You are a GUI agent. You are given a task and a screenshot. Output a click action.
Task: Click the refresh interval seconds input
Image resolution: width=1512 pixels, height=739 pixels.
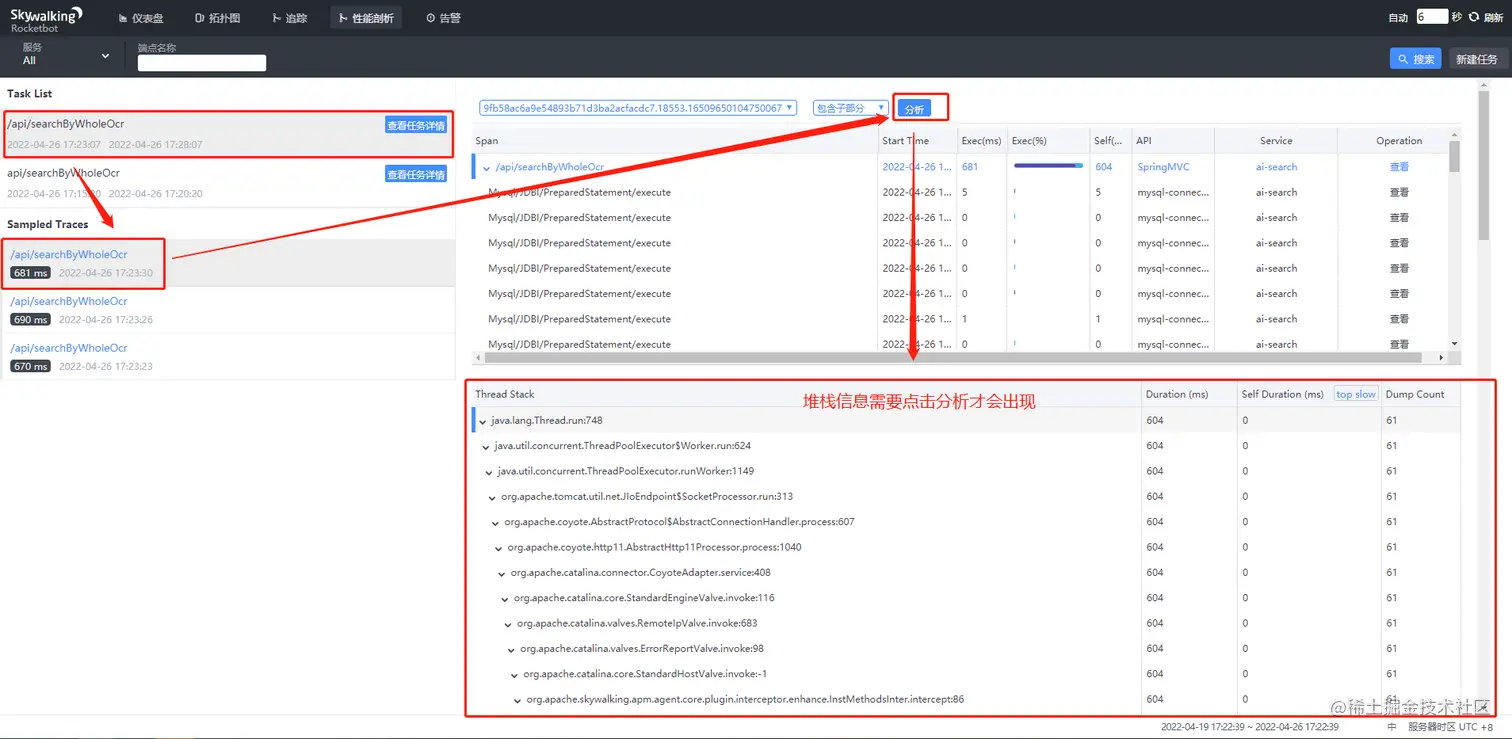click(x=1432, y=17)
